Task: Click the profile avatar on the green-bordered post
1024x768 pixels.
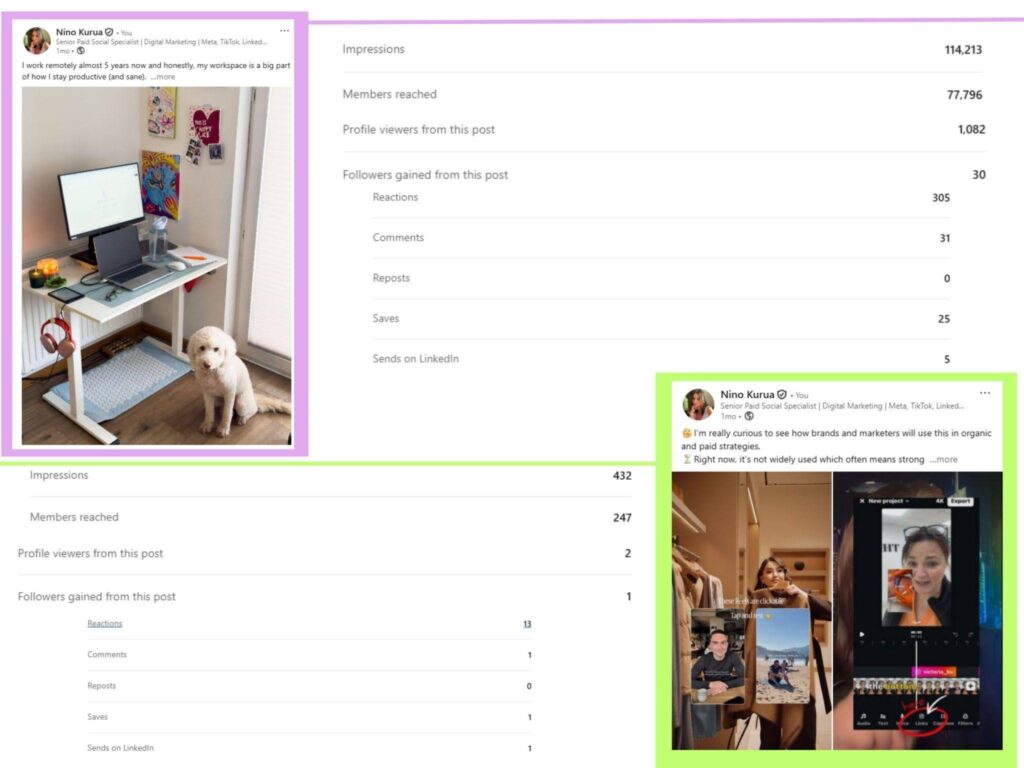Action: [x=698, y=404]
